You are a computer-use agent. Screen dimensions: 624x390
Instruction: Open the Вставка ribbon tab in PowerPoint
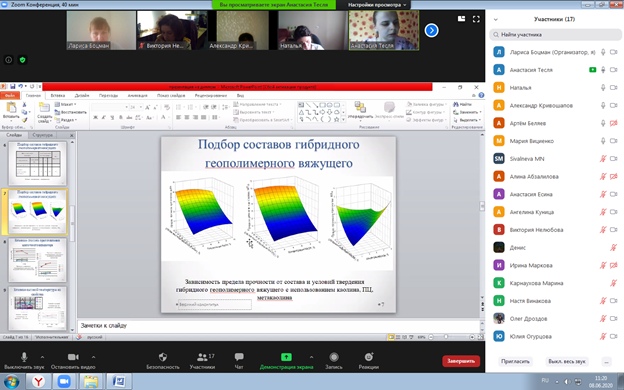58,96
